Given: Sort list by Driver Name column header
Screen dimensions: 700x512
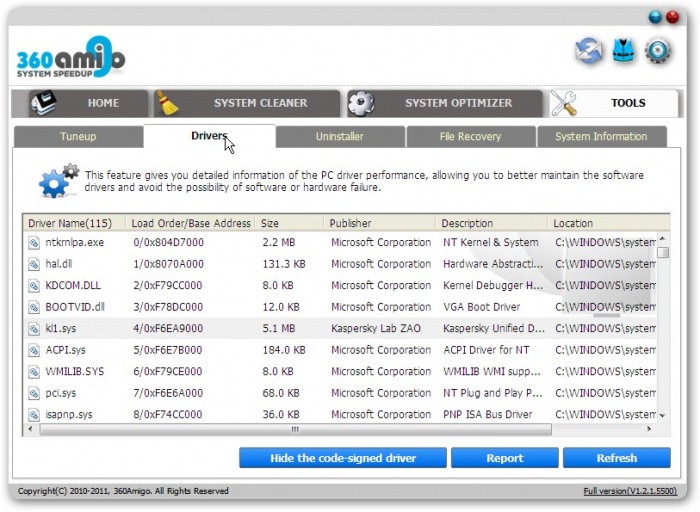Looking at the screenshot, I should (x=70, y=223).
